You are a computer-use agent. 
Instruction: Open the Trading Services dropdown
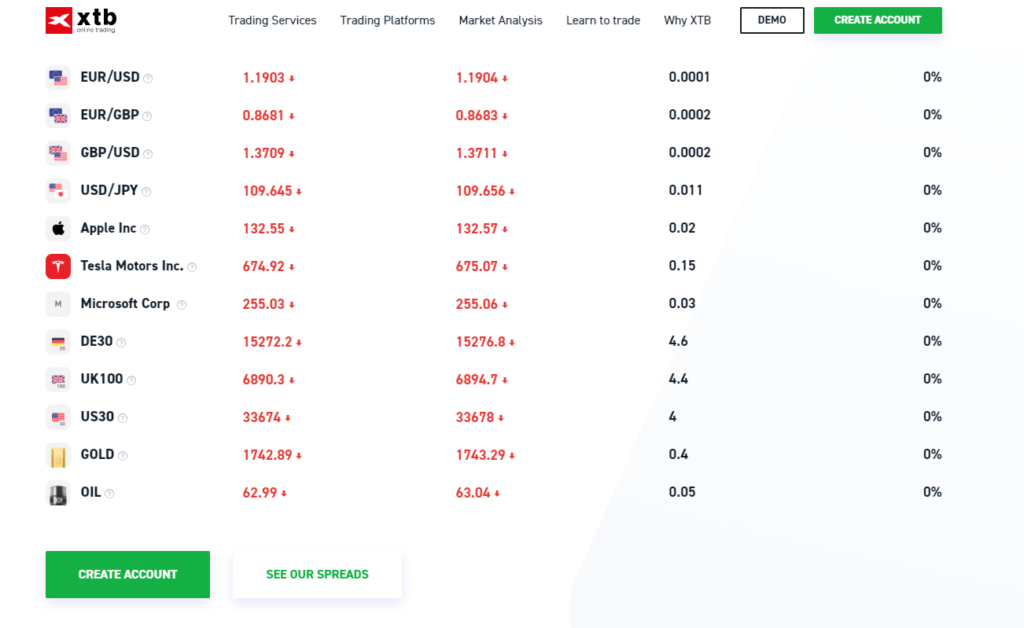(272, 20)
